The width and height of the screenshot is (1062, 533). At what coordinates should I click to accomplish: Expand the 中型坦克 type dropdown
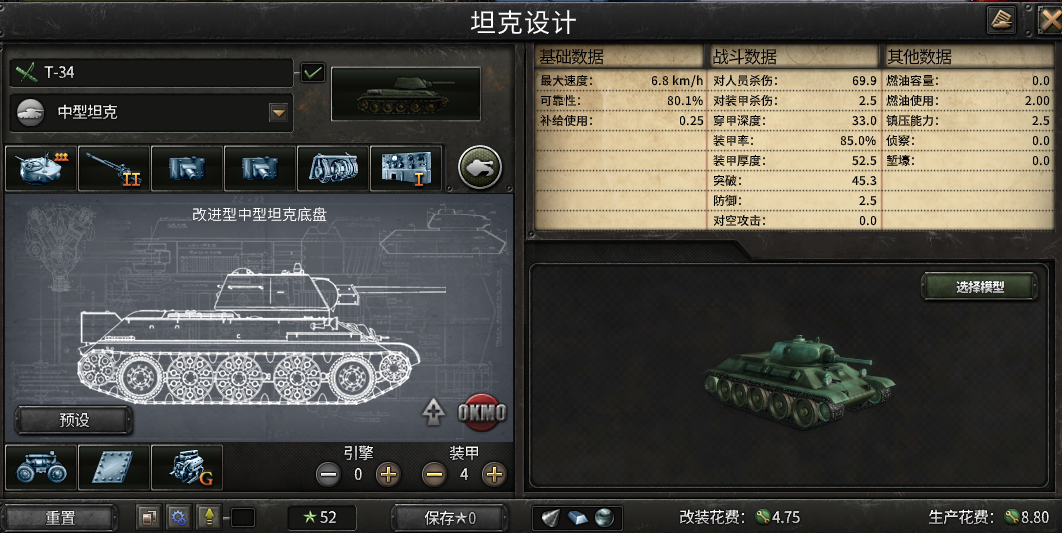(278, 112)
